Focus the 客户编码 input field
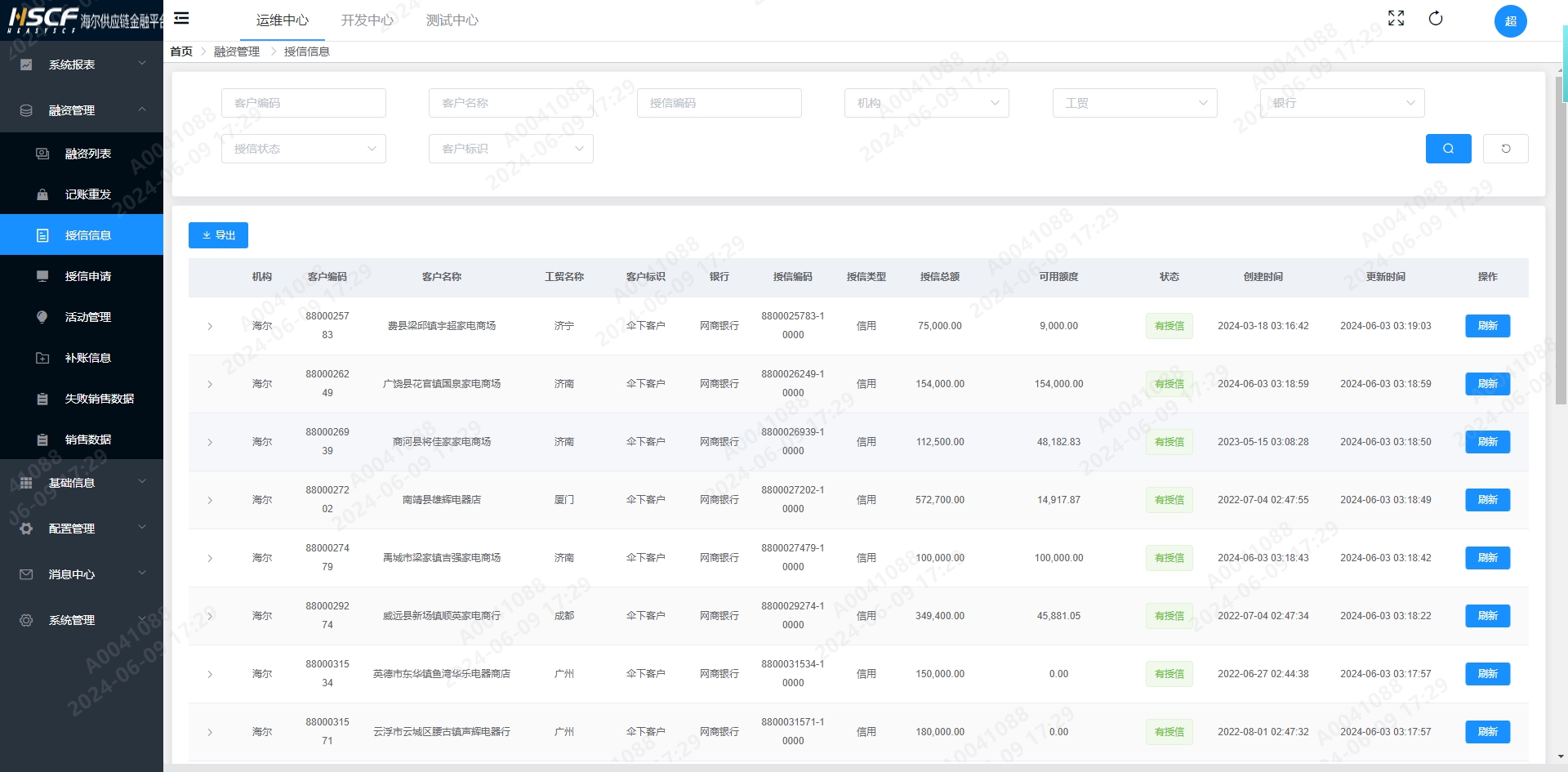This screenshot has height=772, width=1568. pos(304,103)
